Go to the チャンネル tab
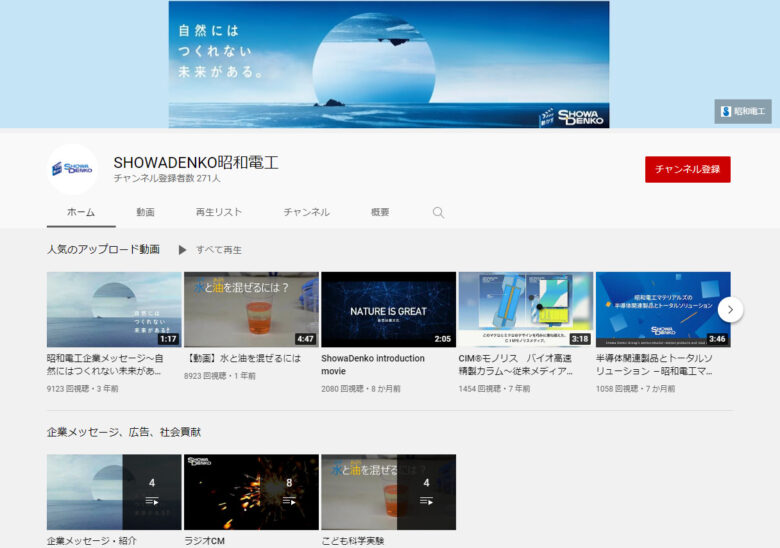 tap(306, 212)
